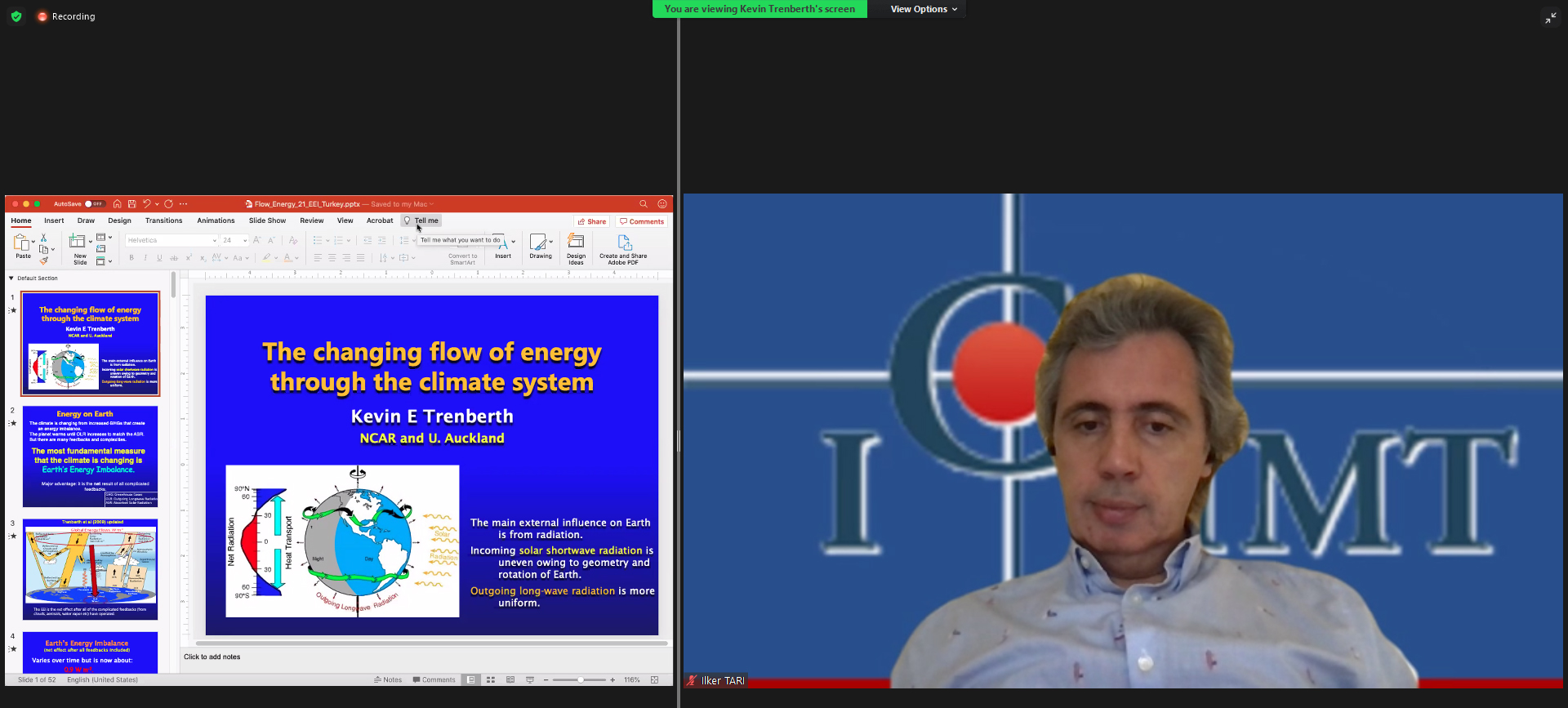Viewport: 1568px width, 708px height.
Task: Click the Fit slide to window icon
Action: coord(654,679)
